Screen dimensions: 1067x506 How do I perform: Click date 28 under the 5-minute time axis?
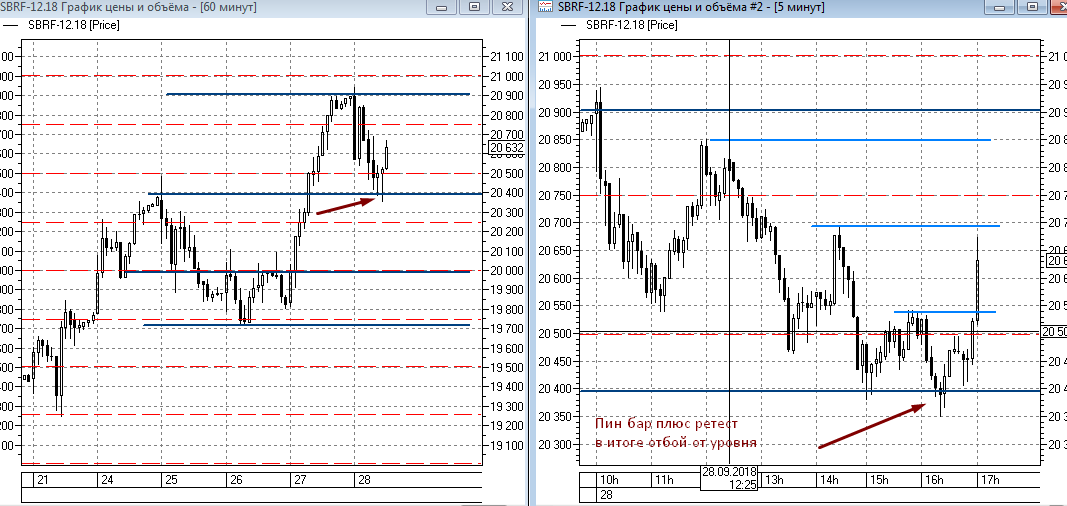pyautogui.click(x=606, y=495)
